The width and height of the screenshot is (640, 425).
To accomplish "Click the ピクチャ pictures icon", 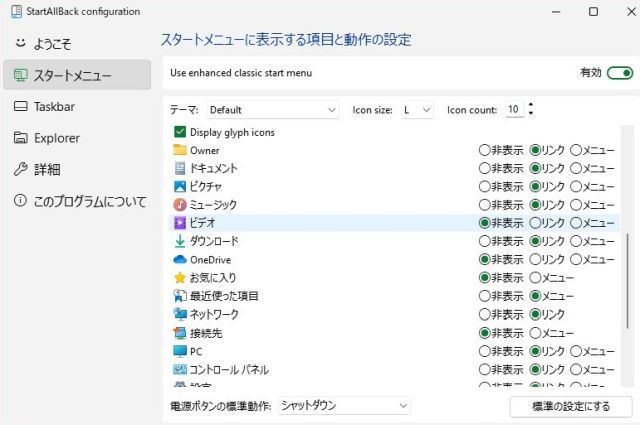I will tap(180, 186).
